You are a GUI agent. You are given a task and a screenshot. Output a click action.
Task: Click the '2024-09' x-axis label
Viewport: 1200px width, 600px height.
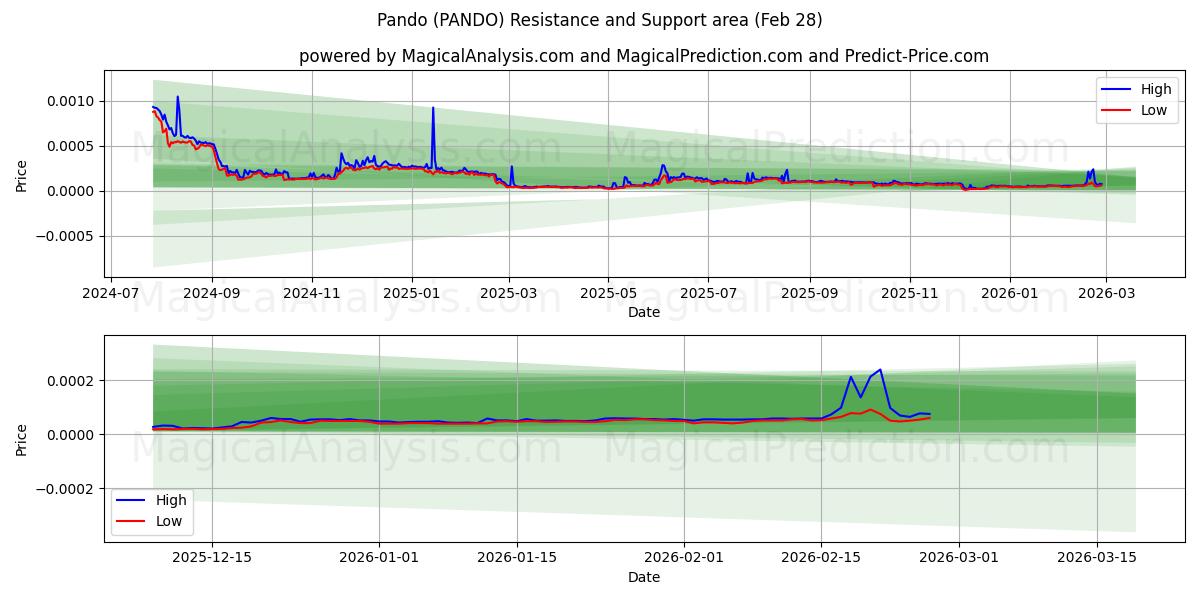click(212, 294)
